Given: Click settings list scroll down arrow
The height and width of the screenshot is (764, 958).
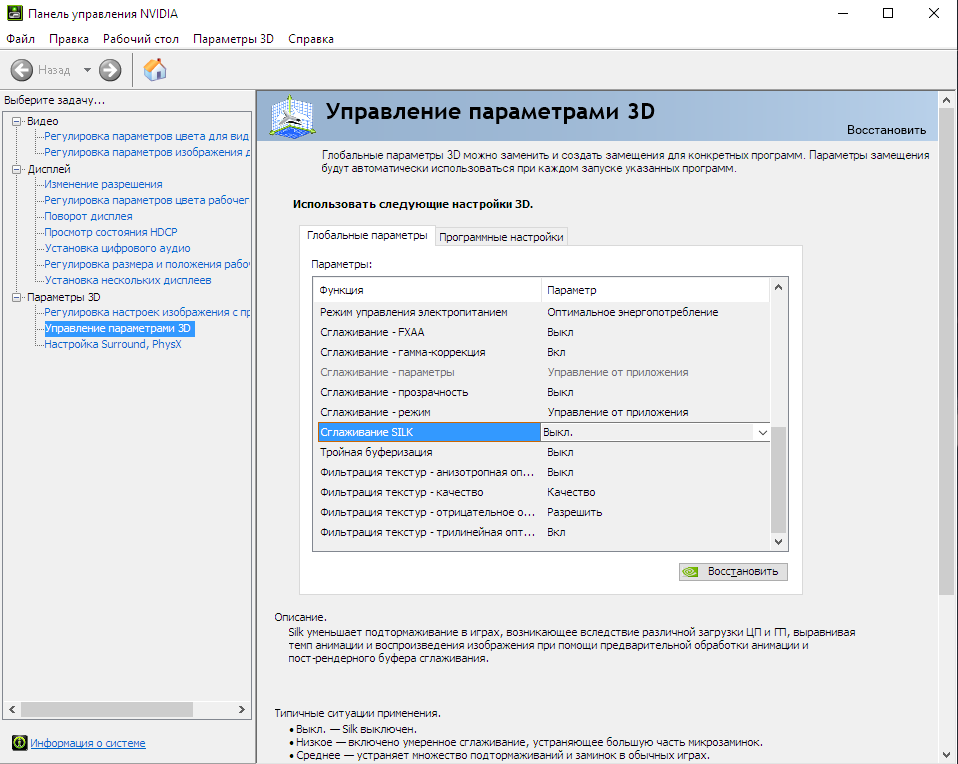Looking at the screenshot, I should (x=778, y=542).
